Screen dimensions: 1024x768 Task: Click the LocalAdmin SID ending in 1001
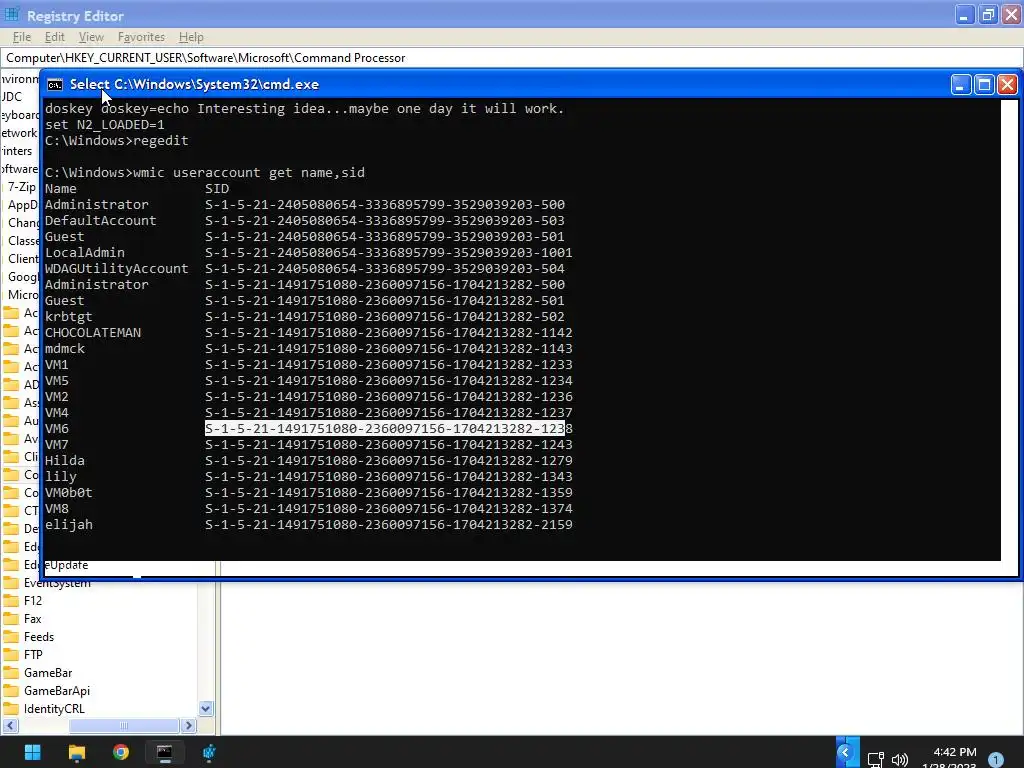pyautogui.click(x=389, y=253)
